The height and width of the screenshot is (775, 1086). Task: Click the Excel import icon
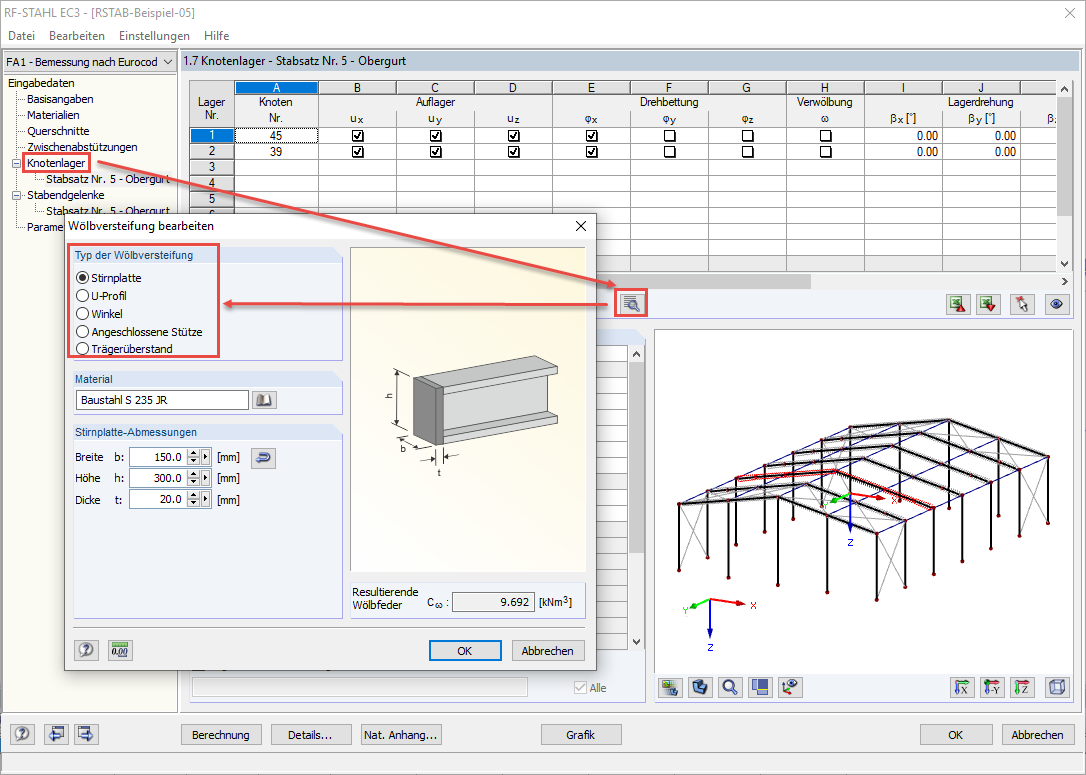tap(988, 304)
